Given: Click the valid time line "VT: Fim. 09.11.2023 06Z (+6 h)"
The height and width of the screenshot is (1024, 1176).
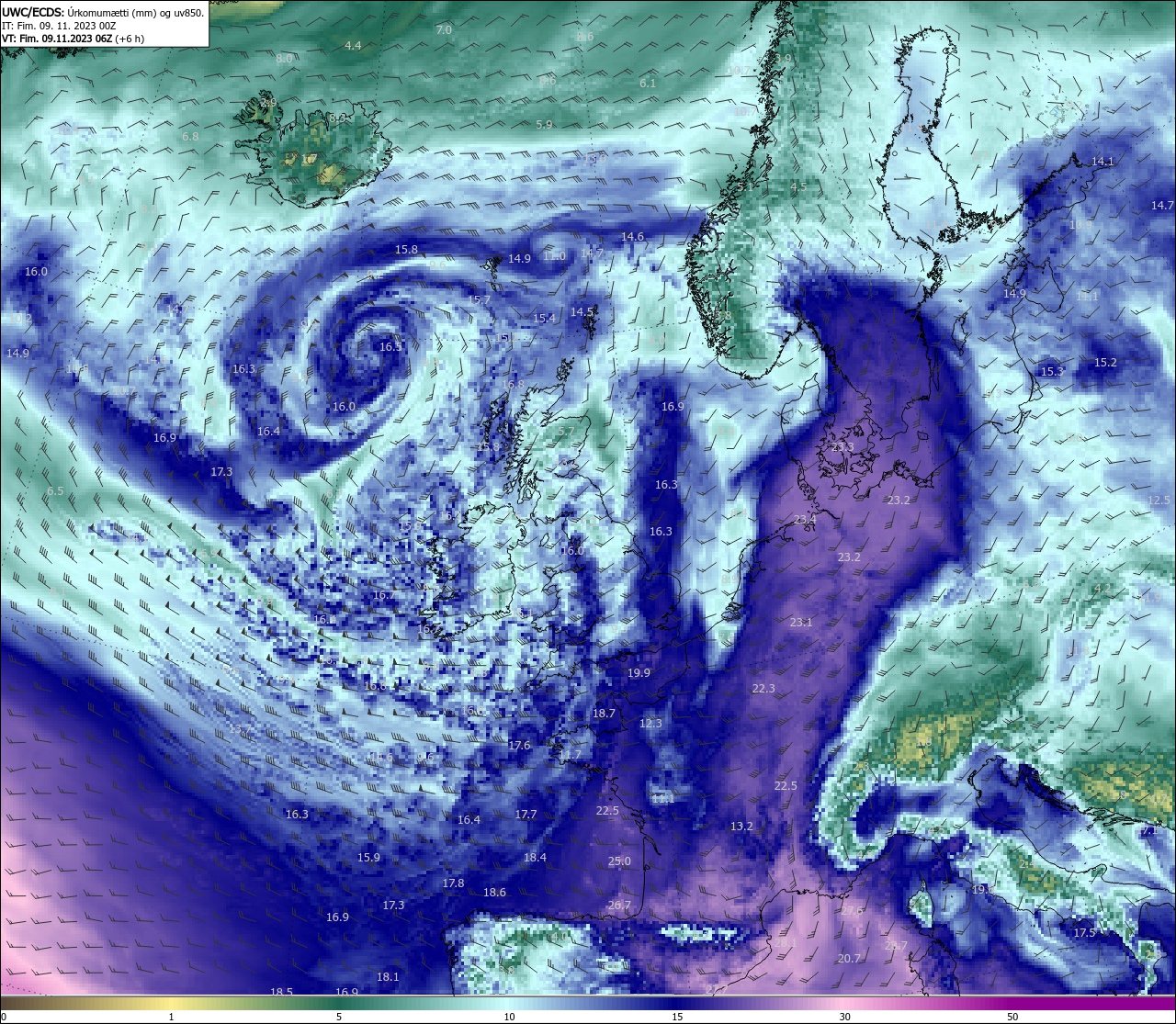Looking at the screenshot, I should 73,39.
